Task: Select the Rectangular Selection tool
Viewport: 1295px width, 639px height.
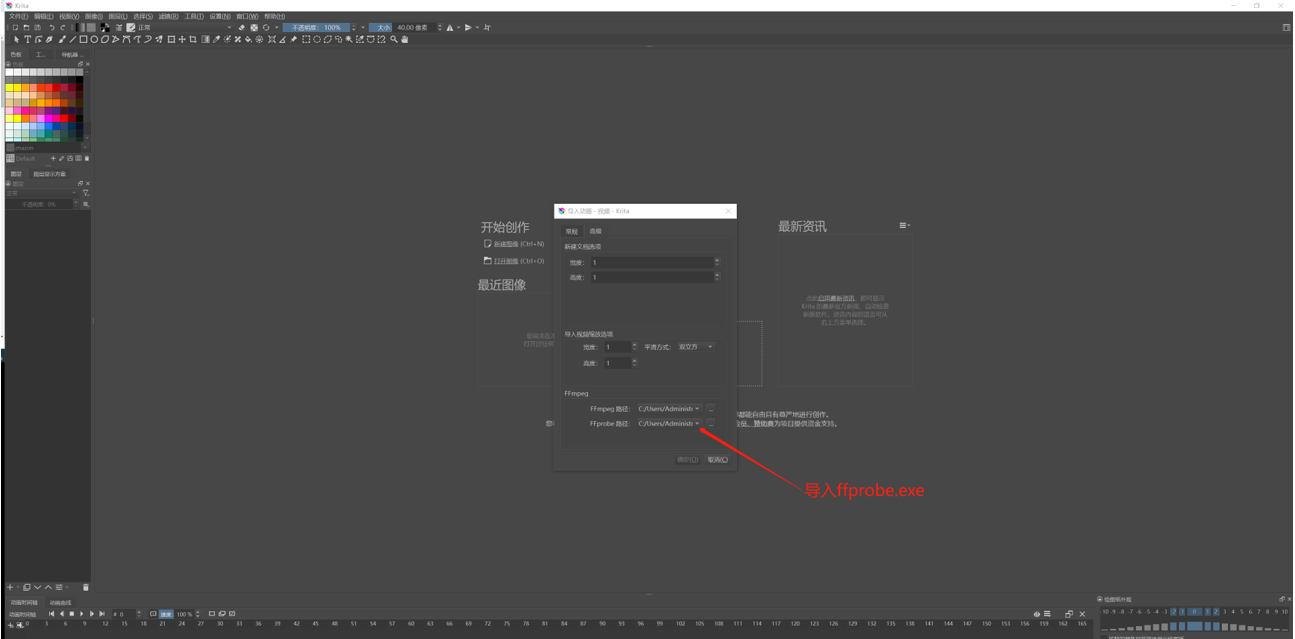Action: pyautogui.click(x=306, y=40)
